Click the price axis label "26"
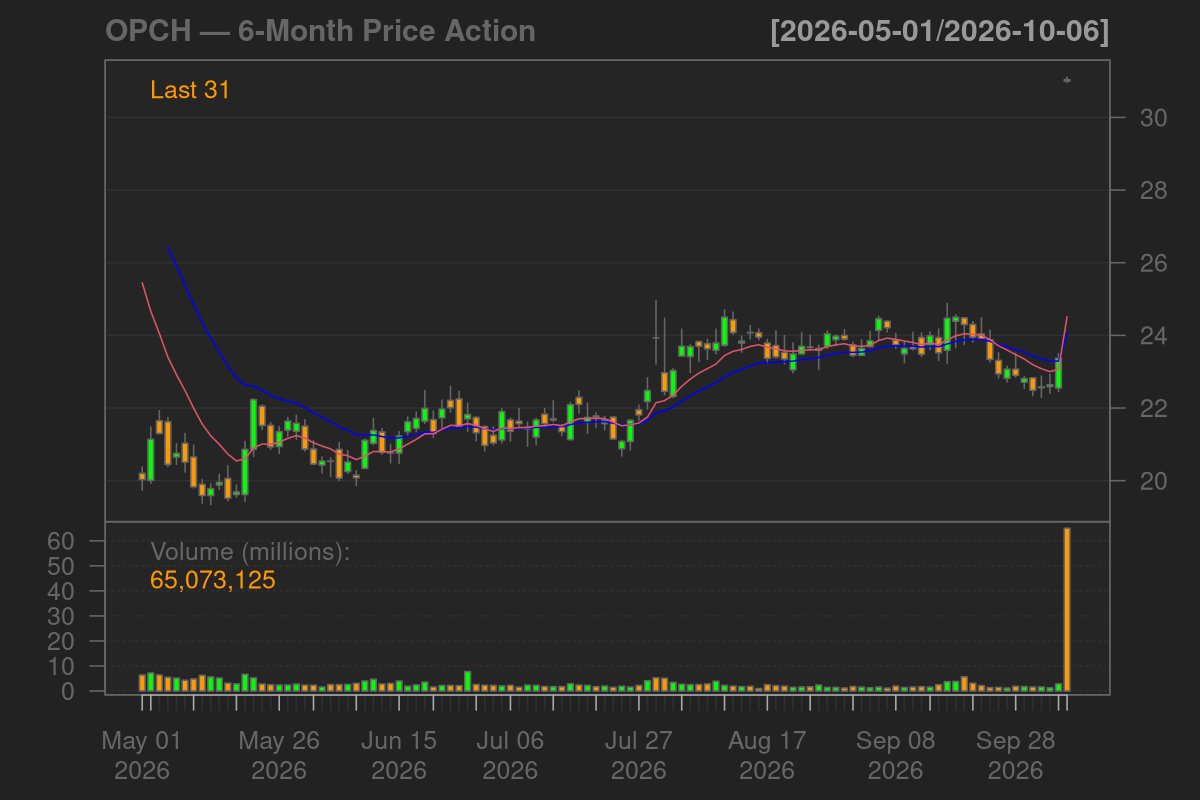Image resolution: width=1200 pixels, height=800 pixels. coord(1154,263)
